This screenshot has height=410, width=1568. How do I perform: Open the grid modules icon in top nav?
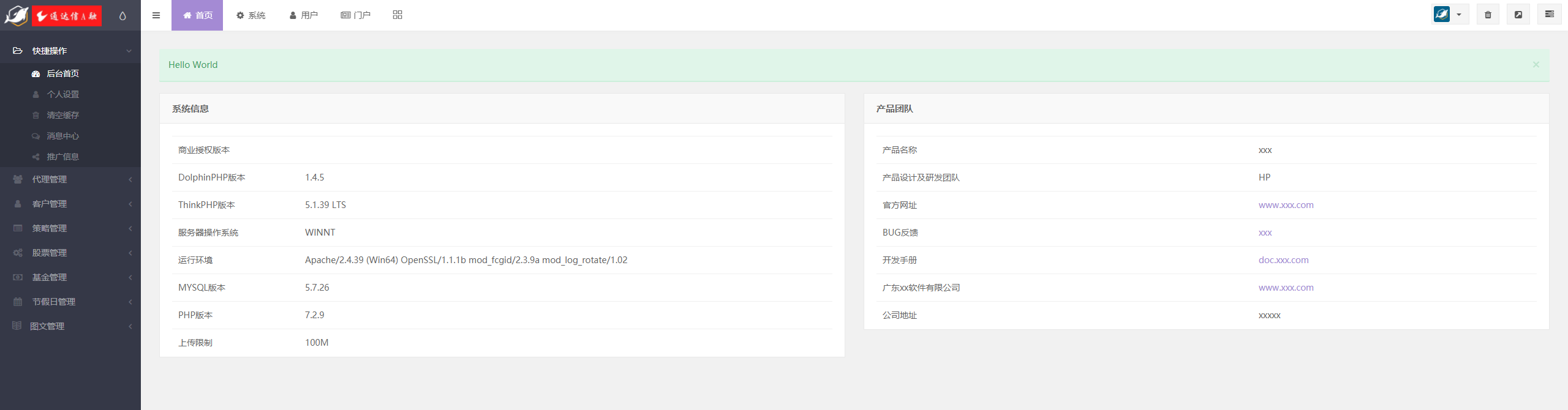point(398,15)
